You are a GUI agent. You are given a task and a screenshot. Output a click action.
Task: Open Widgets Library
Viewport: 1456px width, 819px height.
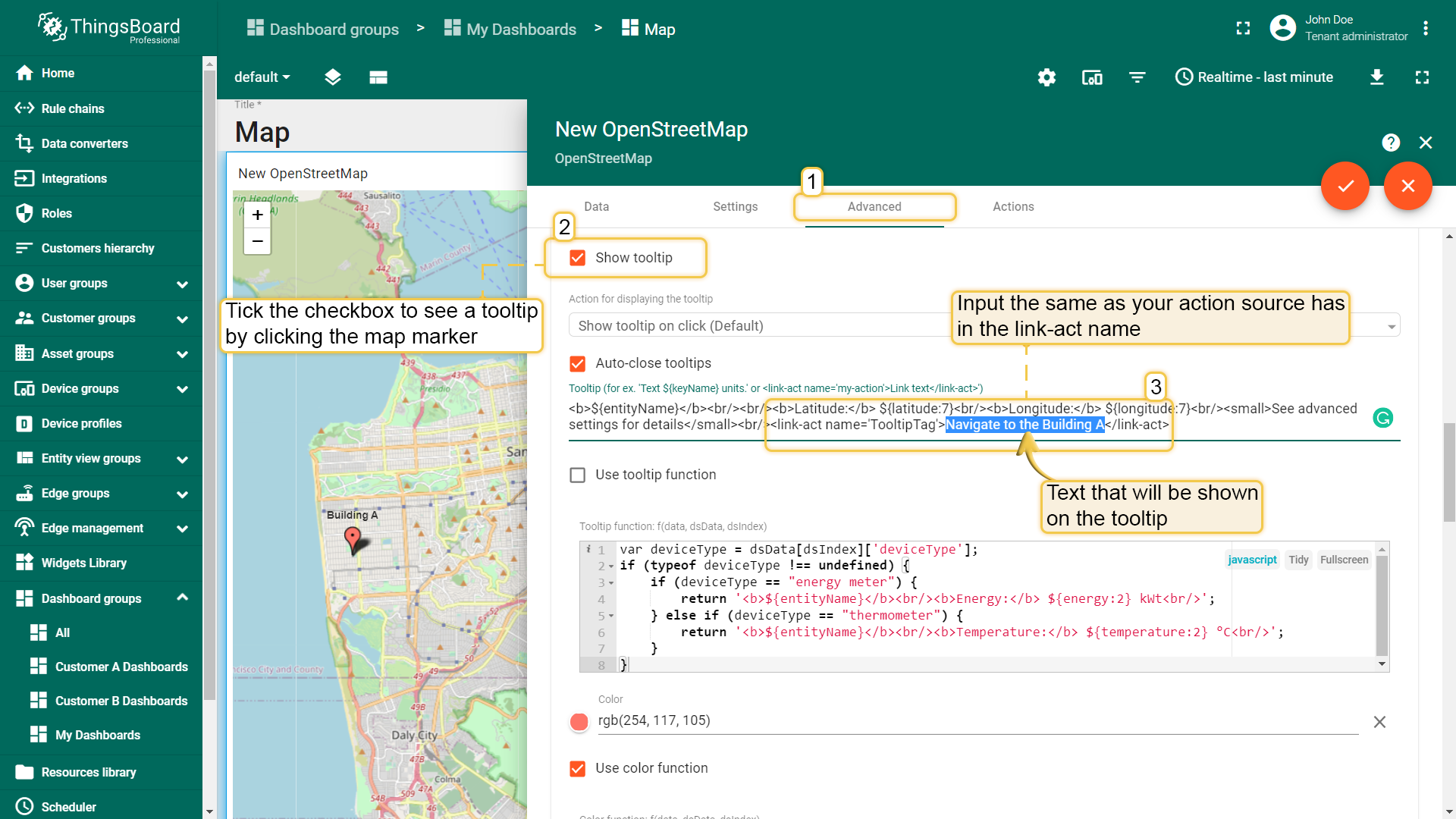coord(102,563)
